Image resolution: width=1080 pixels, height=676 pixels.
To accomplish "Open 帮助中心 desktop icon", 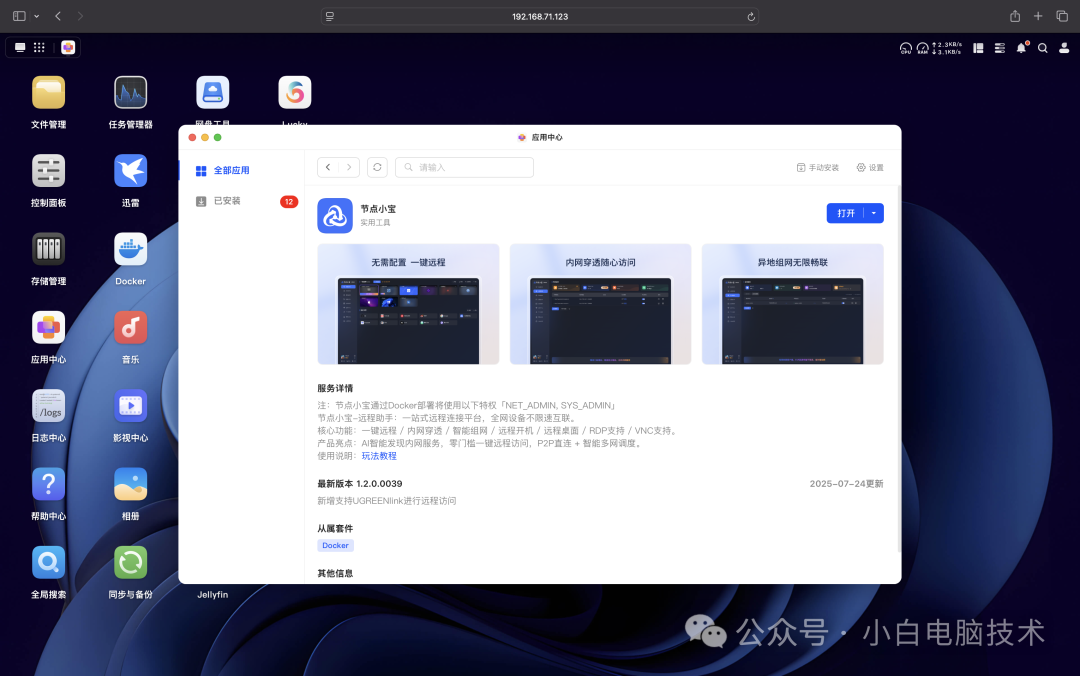I will 48,484.
